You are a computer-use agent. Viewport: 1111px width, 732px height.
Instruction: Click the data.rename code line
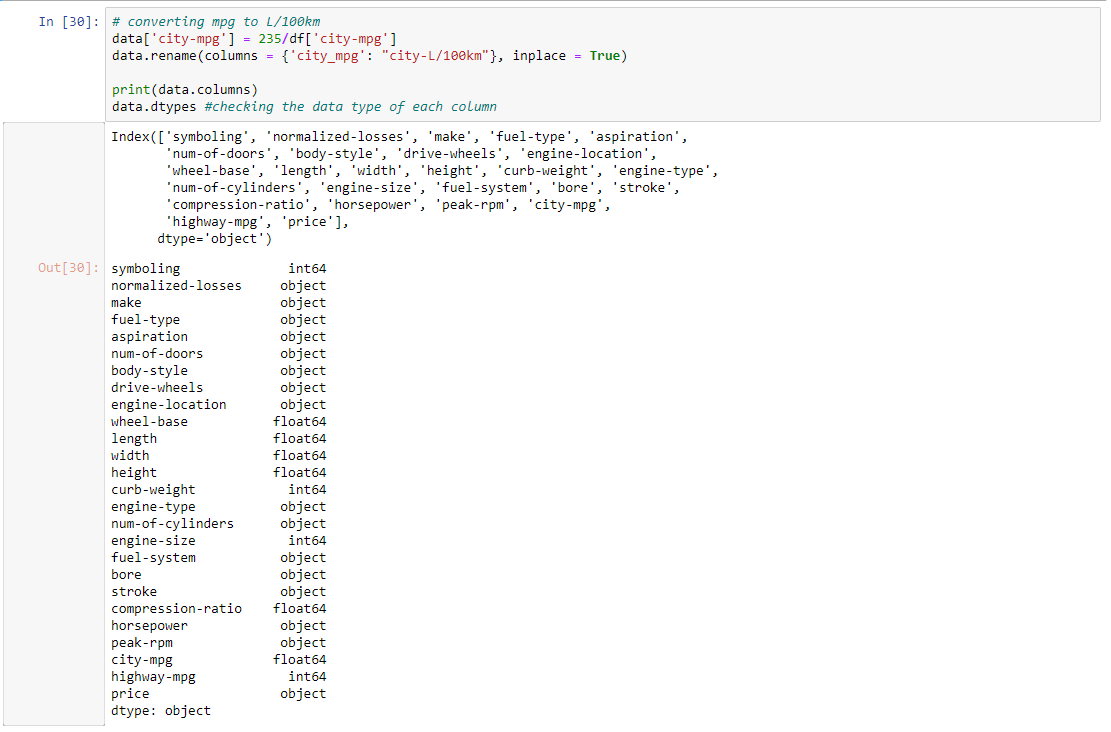tap(369, 56)
